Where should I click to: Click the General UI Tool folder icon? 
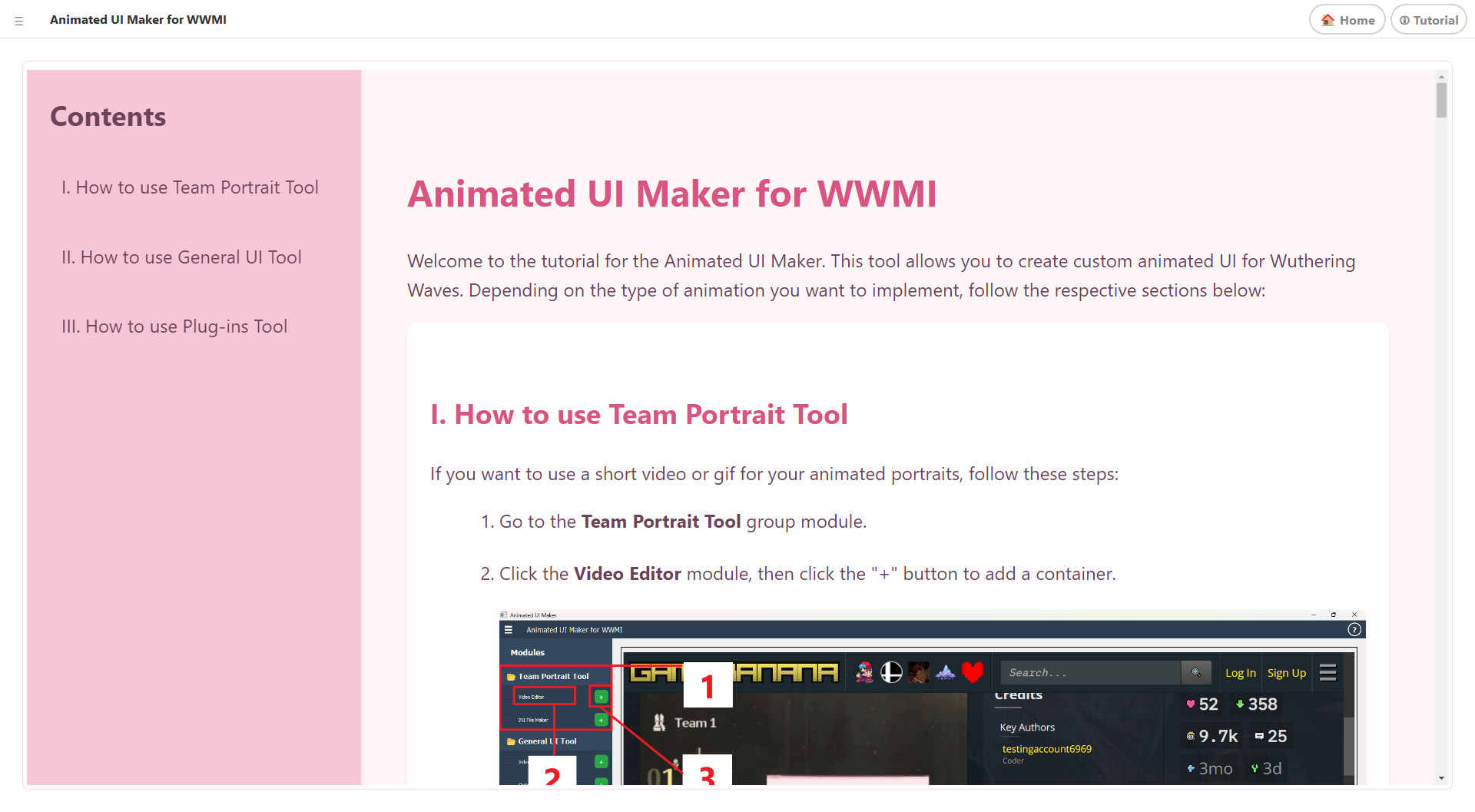[x=510, y=741]
